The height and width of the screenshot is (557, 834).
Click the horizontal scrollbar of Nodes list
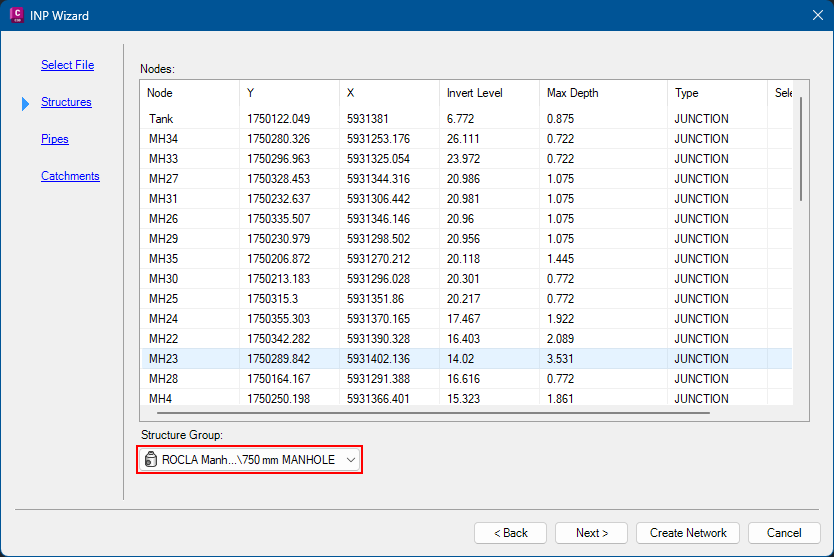[433, 412]
